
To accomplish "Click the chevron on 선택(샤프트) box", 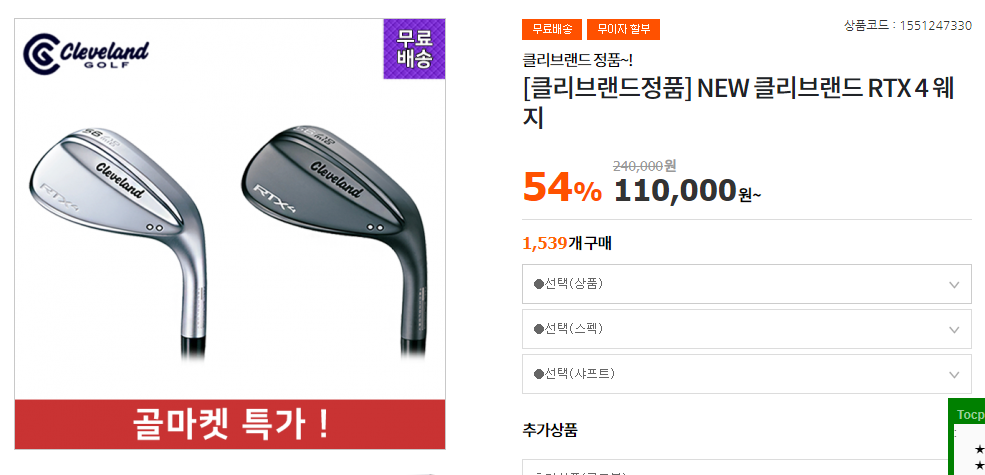I will click(954, 374).
